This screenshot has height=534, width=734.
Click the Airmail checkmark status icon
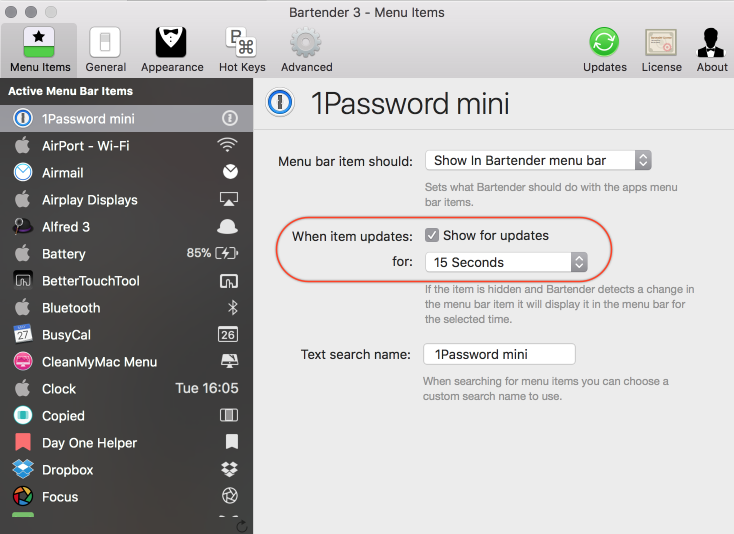point(230,172)
